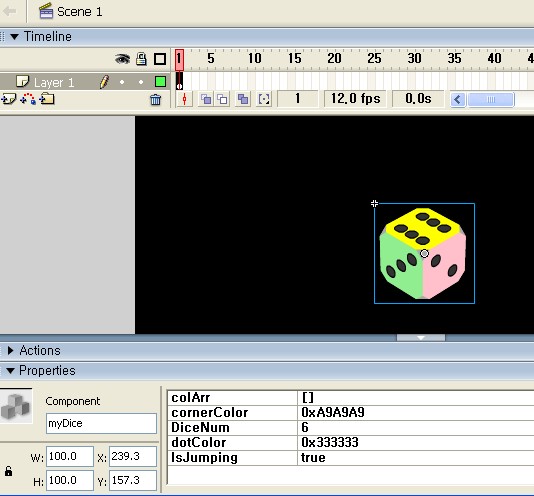This screenshot has width=534, height=496.
Task: Collapse the Properties panel
Action: coord(11,370)
